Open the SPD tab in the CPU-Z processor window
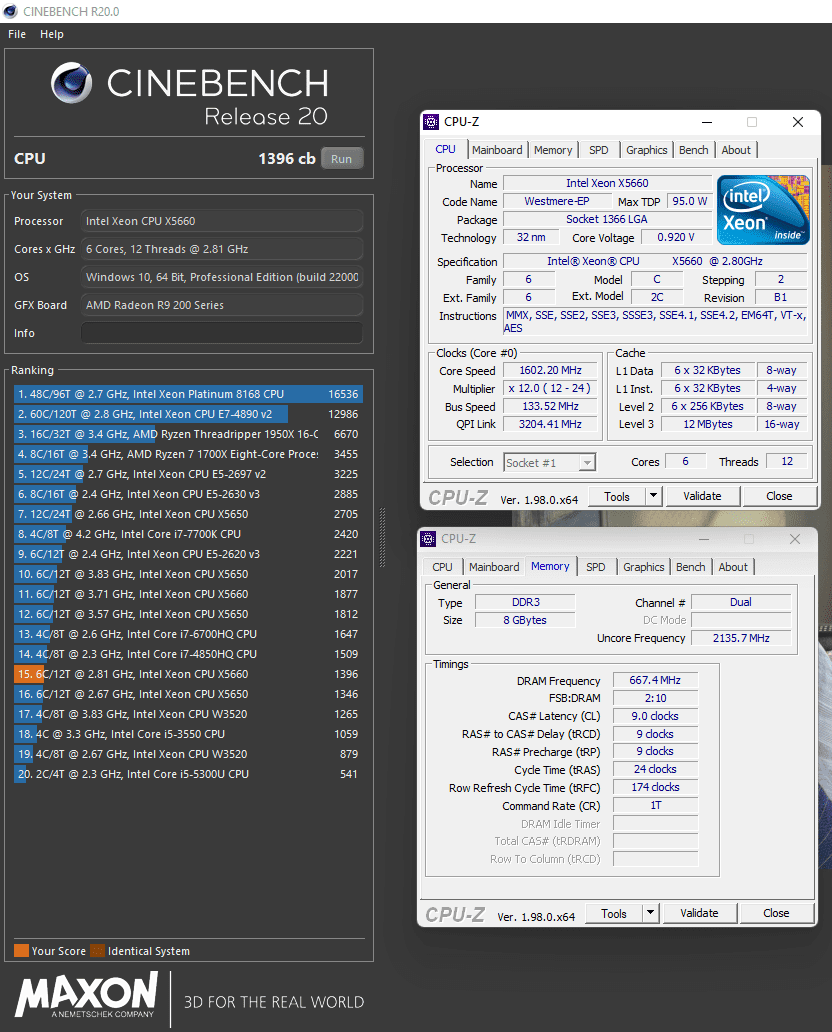The width and height of the screenshot is (832, 1032). 599,150
